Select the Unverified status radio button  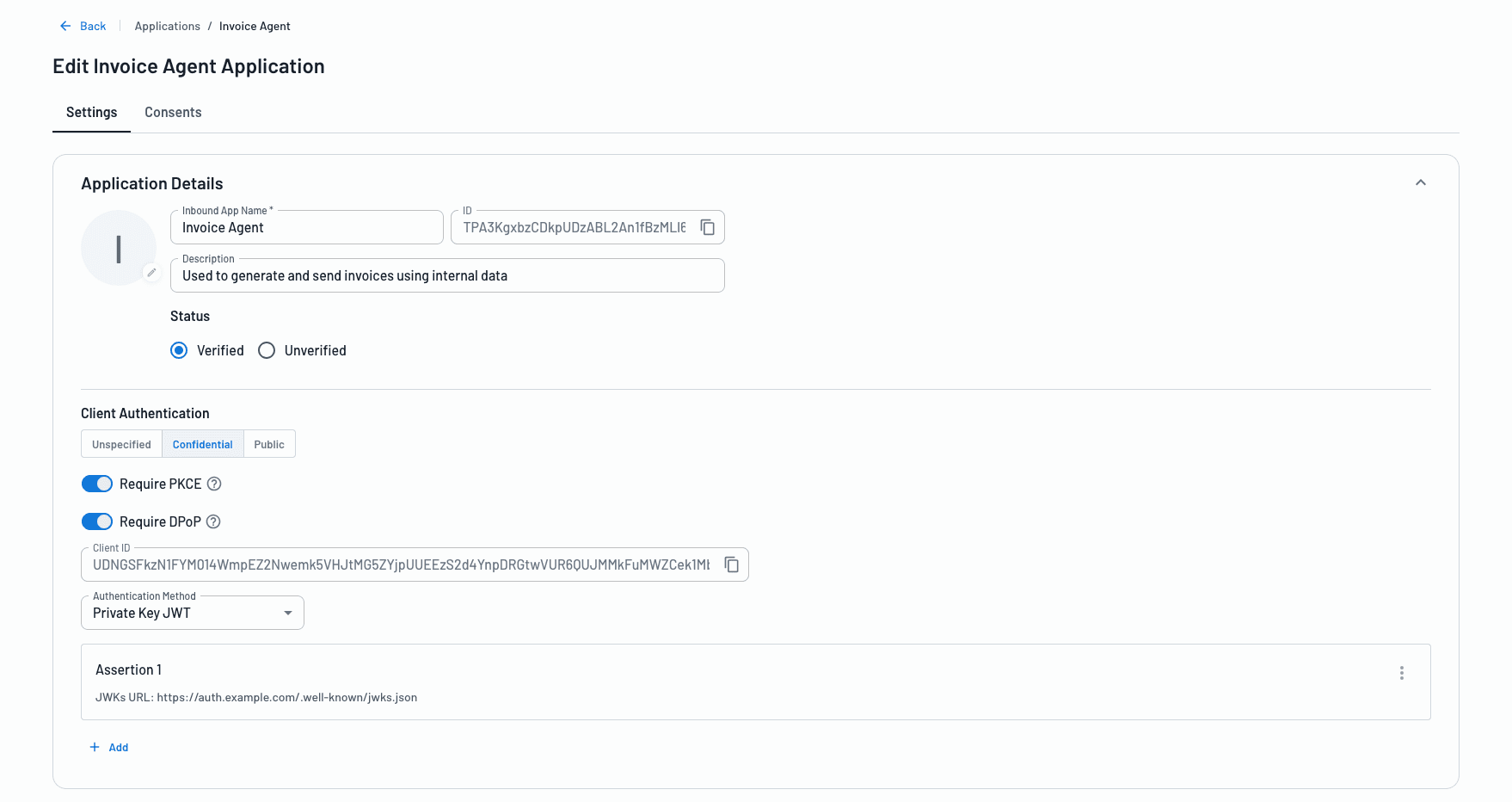267,350
